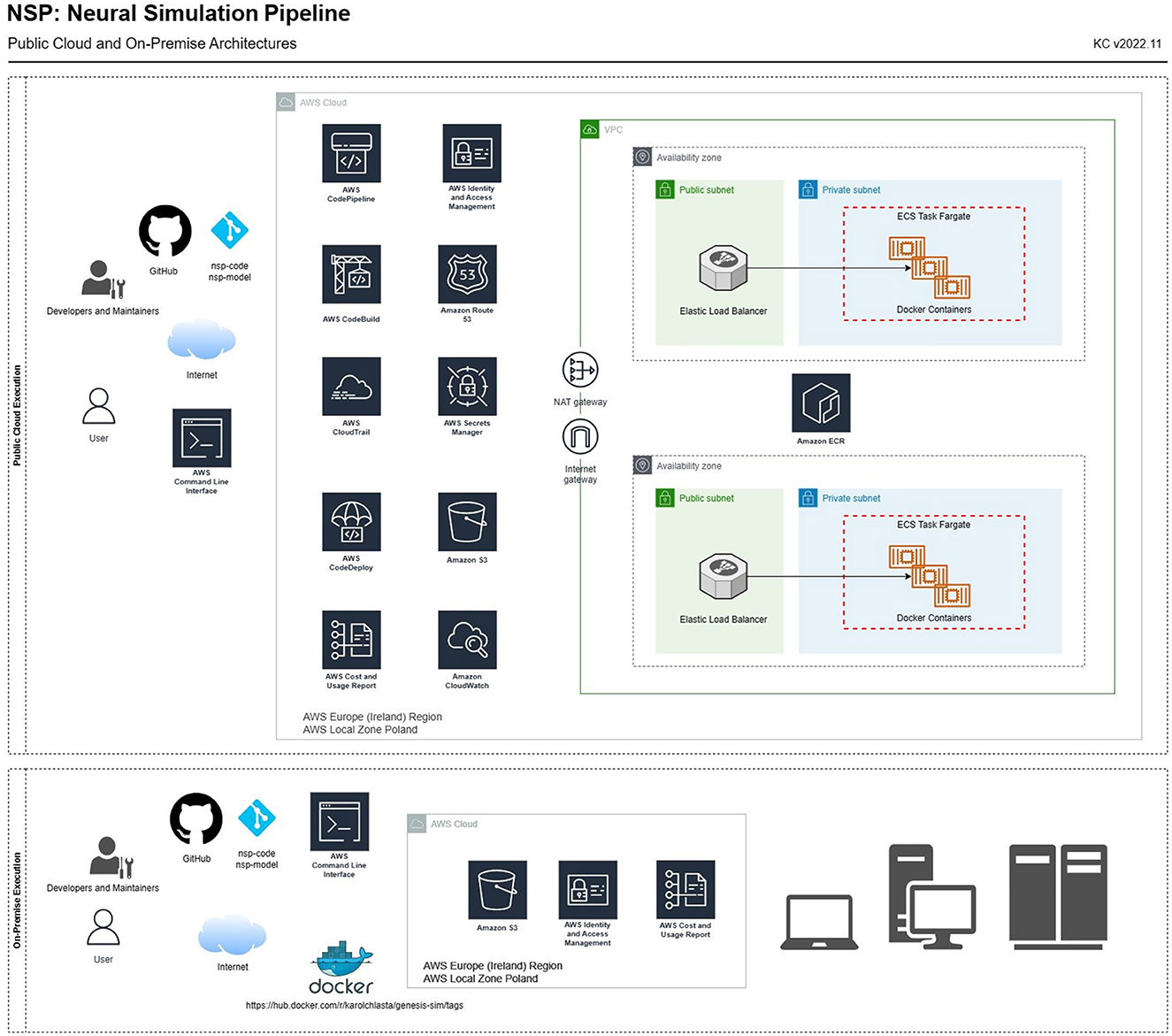This screenshot has width=1172, height=1036.
Task: Click the laptop computer icon
Action: [x=819, y=923]
